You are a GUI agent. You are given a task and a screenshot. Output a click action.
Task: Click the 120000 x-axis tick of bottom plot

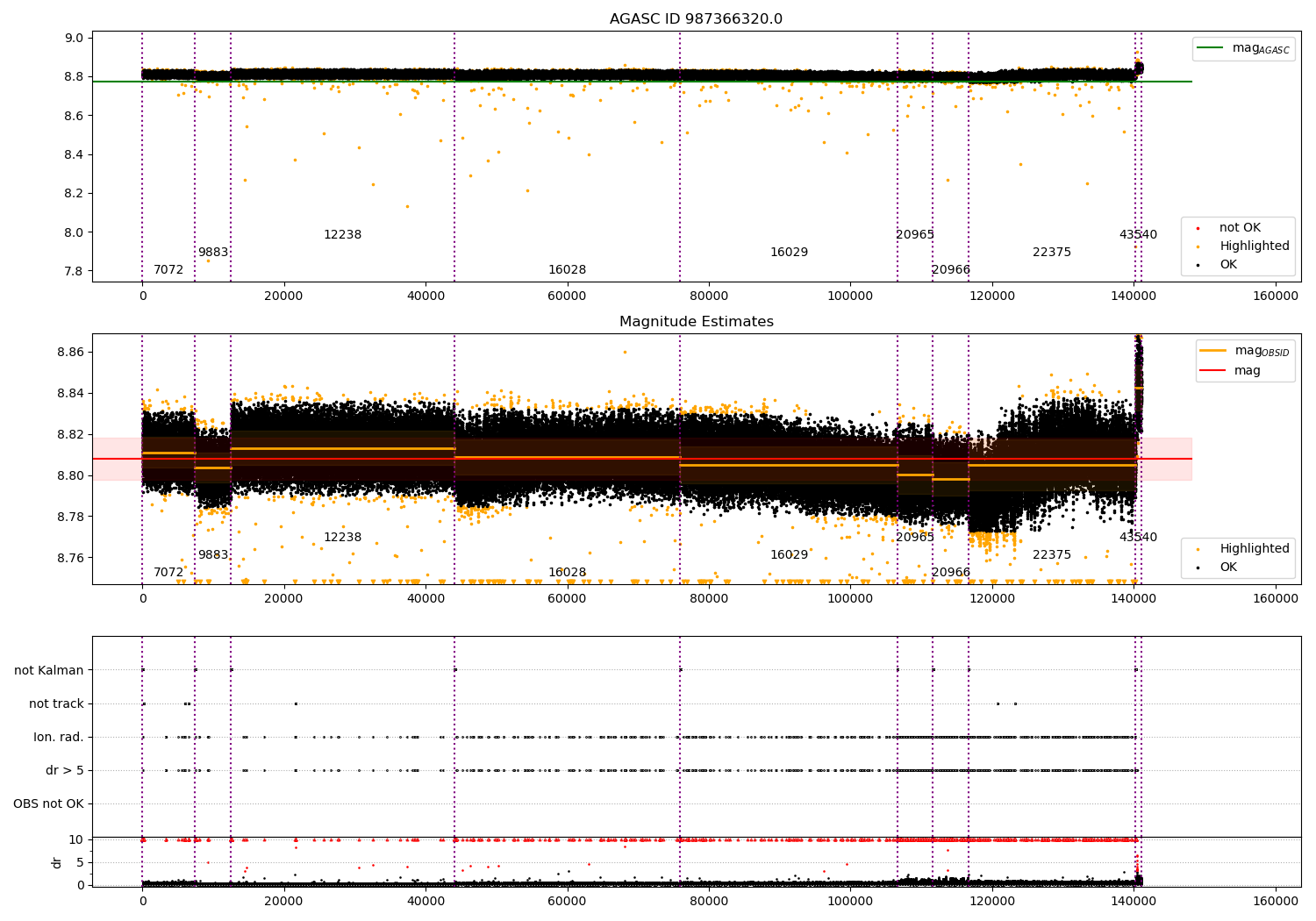coord(991,902)
